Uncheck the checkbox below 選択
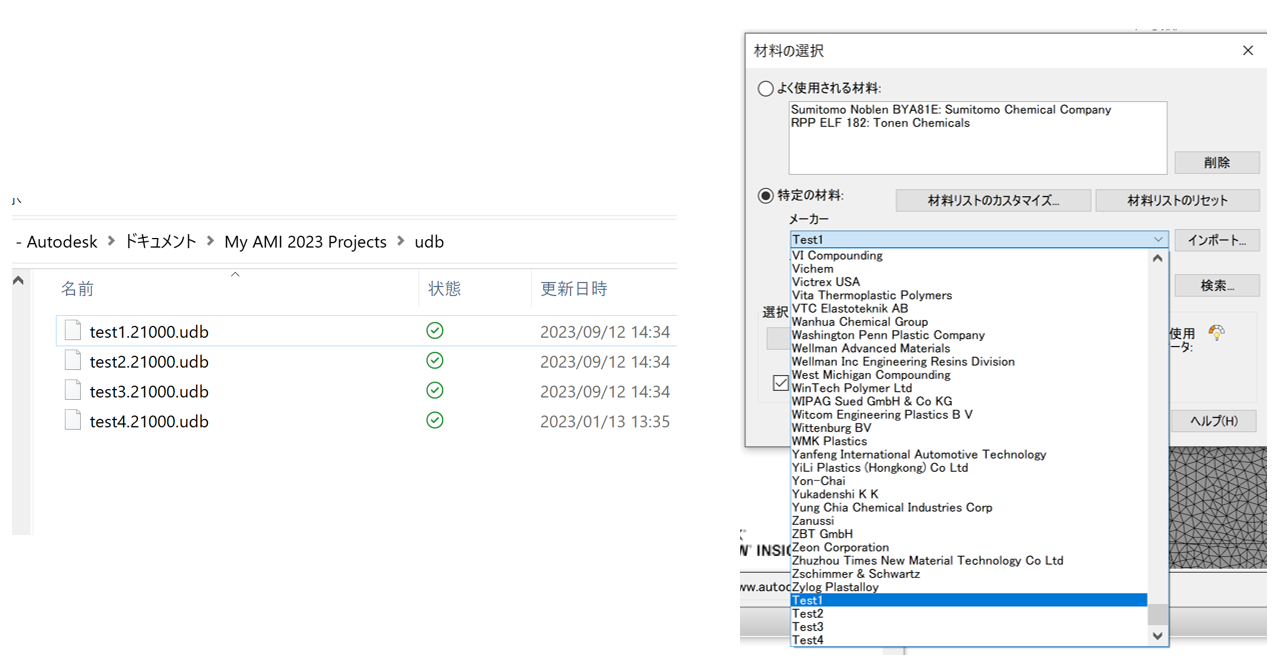Image resolution: width=1285 pixels, height=659 pixels. 779,383
